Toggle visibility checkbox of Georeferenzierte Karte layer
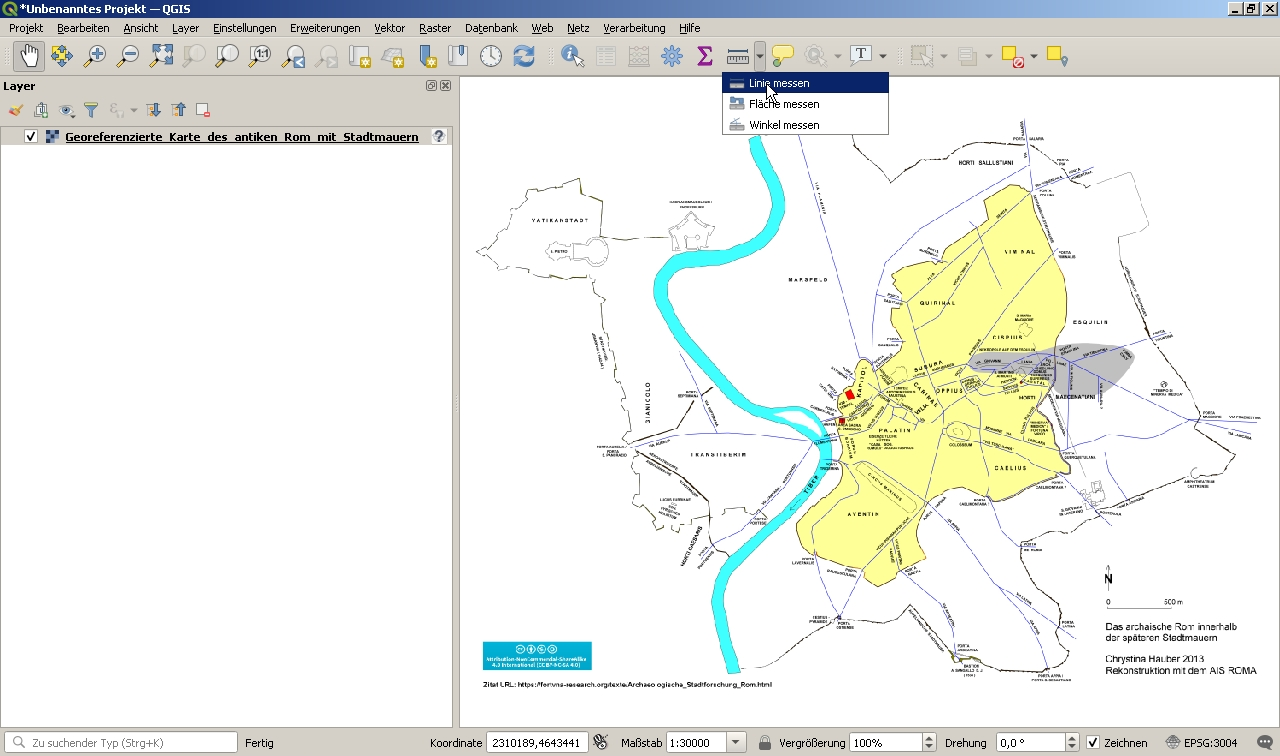The width and height of the screenshot is (1280, 756). coord(31,137)
